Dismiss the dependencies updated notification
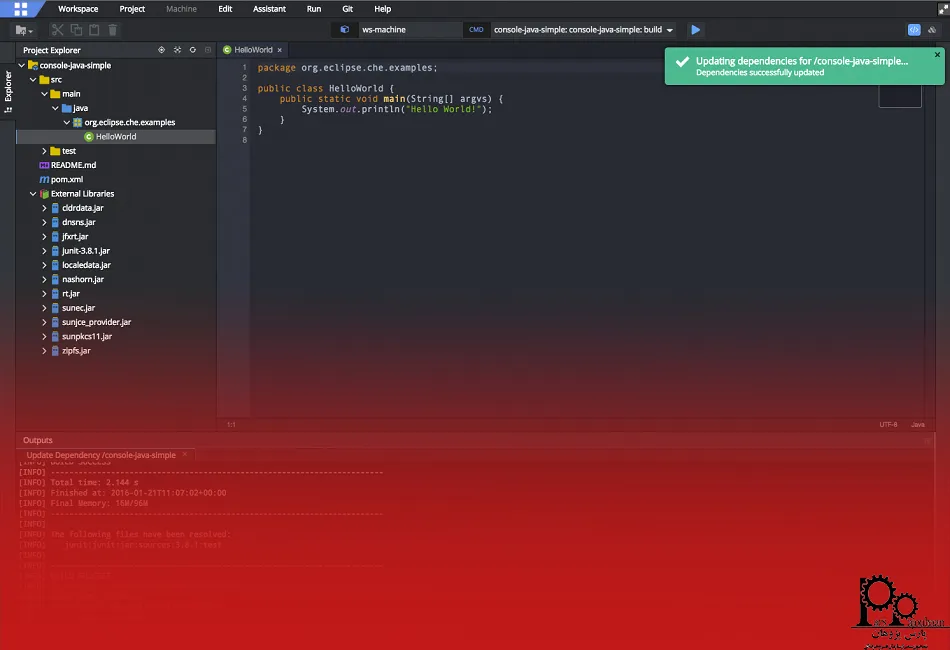950x650 pixels. coord(937,55)
